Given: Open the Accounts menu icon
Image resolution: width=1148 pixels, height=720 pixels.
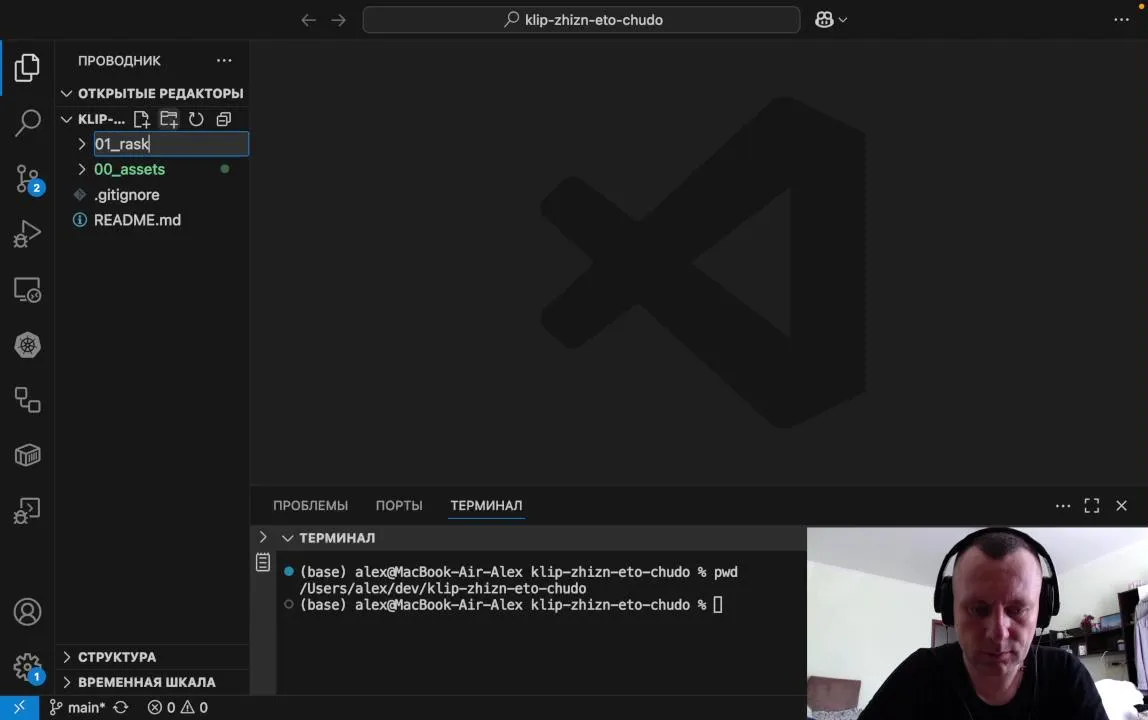Looking at the screenshot, I should [27, 612].
